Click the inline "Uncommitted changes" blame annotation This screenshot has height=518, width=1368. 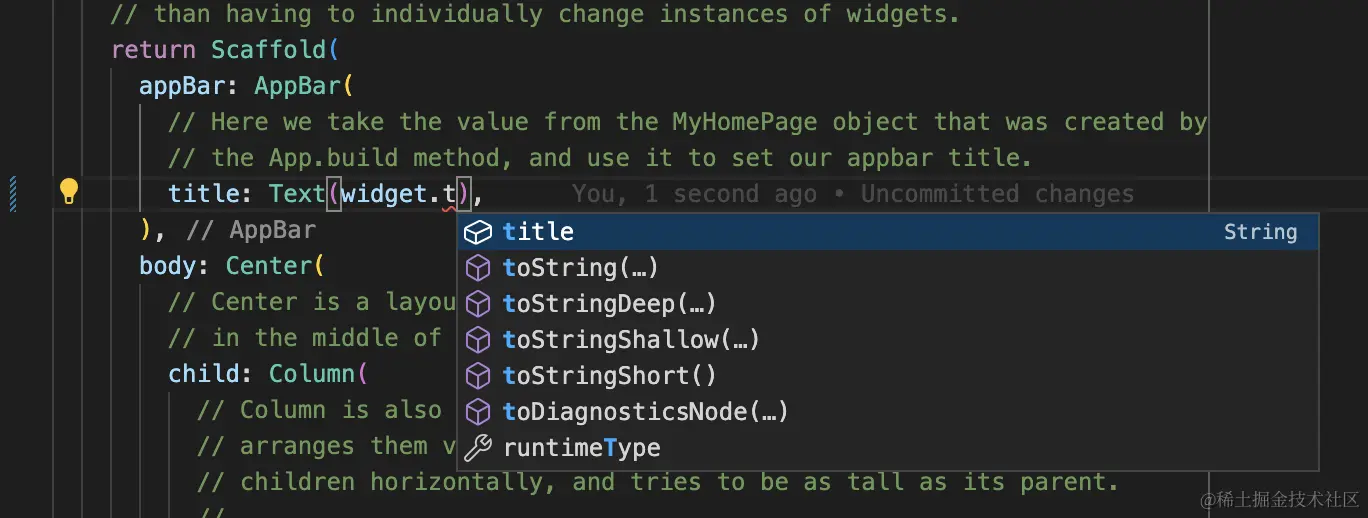(997, 194)
